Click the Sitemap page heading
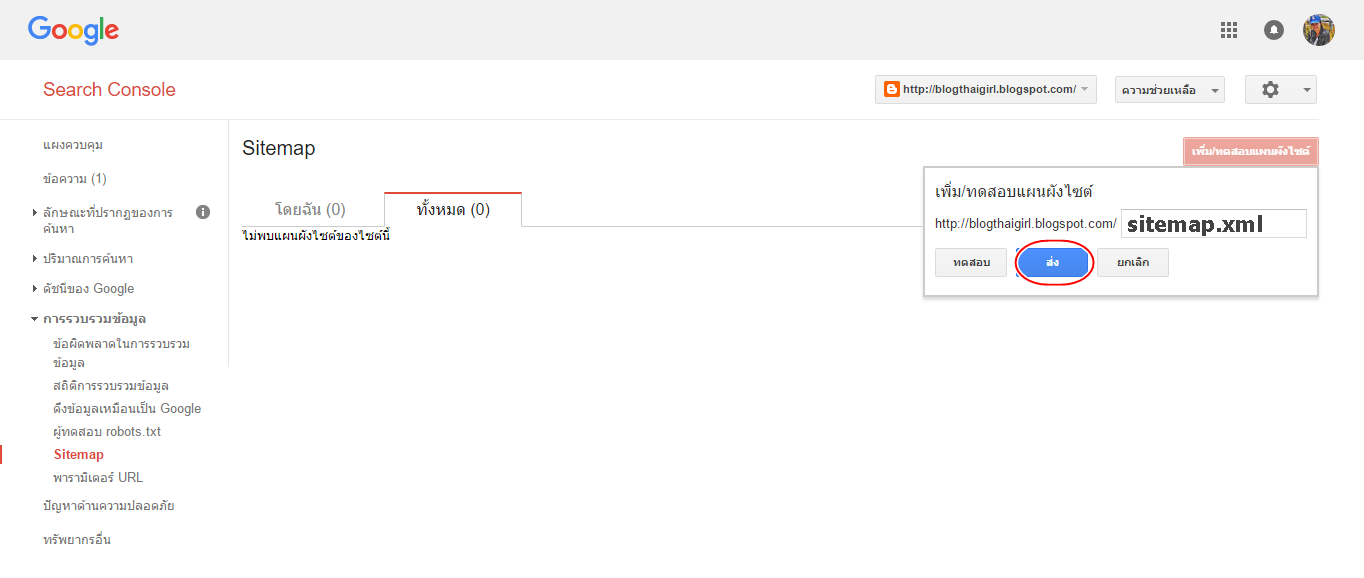 (x=279, y=148)
